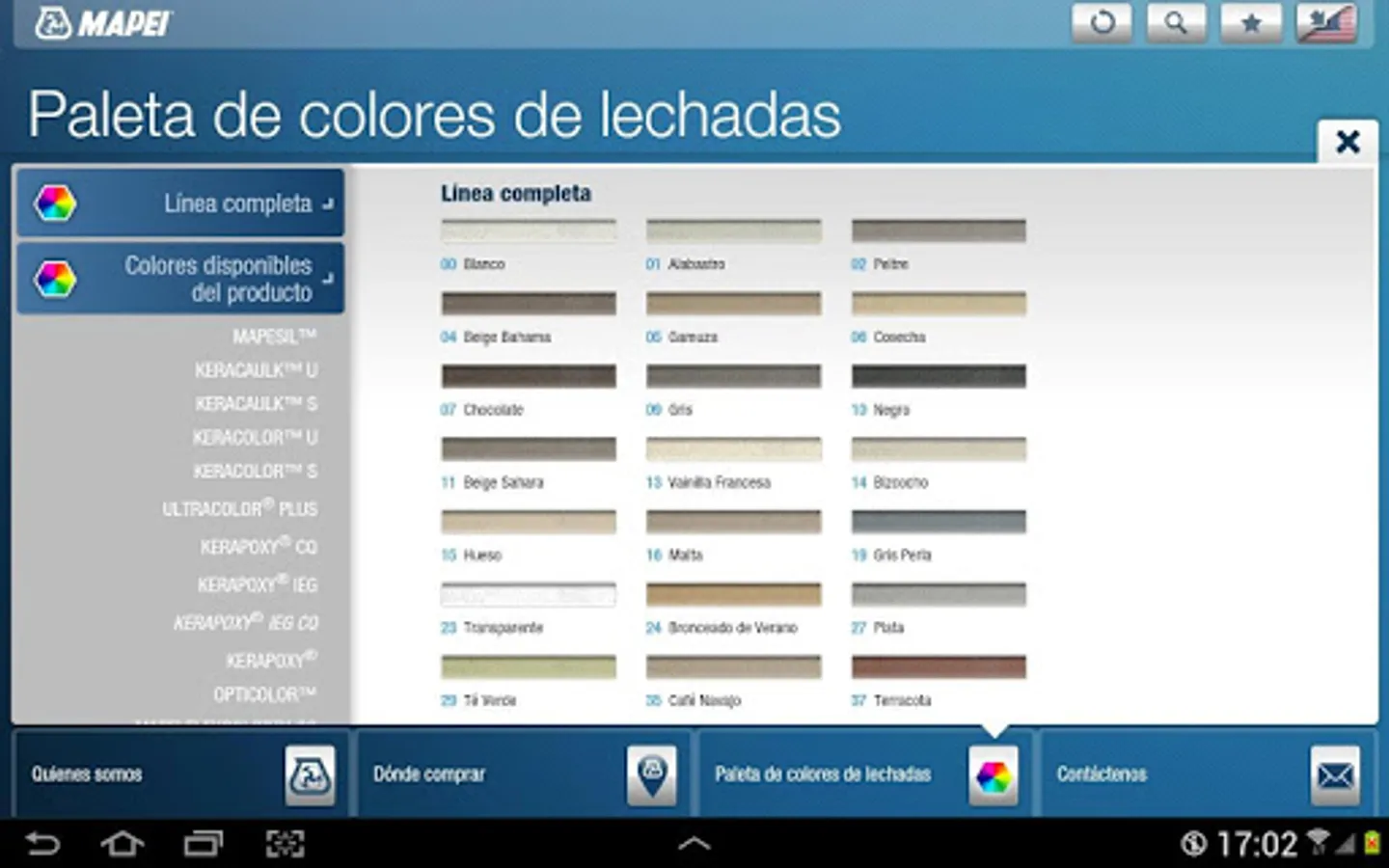Screen dimensions: 1389x868
Task: Tap the refresh icon in top bar
Action: pos(1102,22)
